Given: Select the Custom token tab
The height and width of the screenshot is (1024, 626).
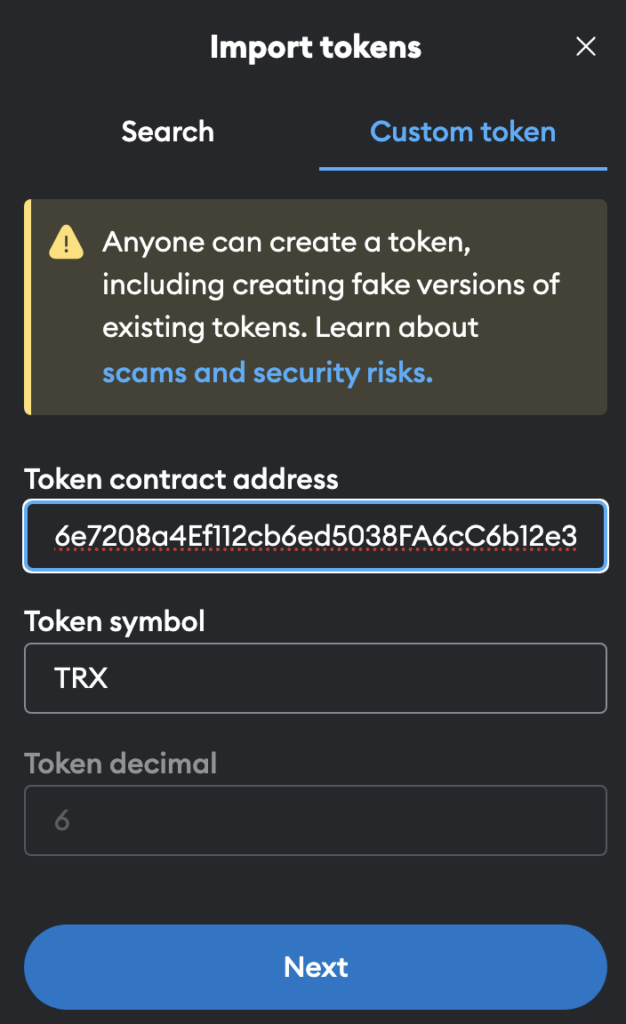Looking at the screenshot, I should [462, 132].
